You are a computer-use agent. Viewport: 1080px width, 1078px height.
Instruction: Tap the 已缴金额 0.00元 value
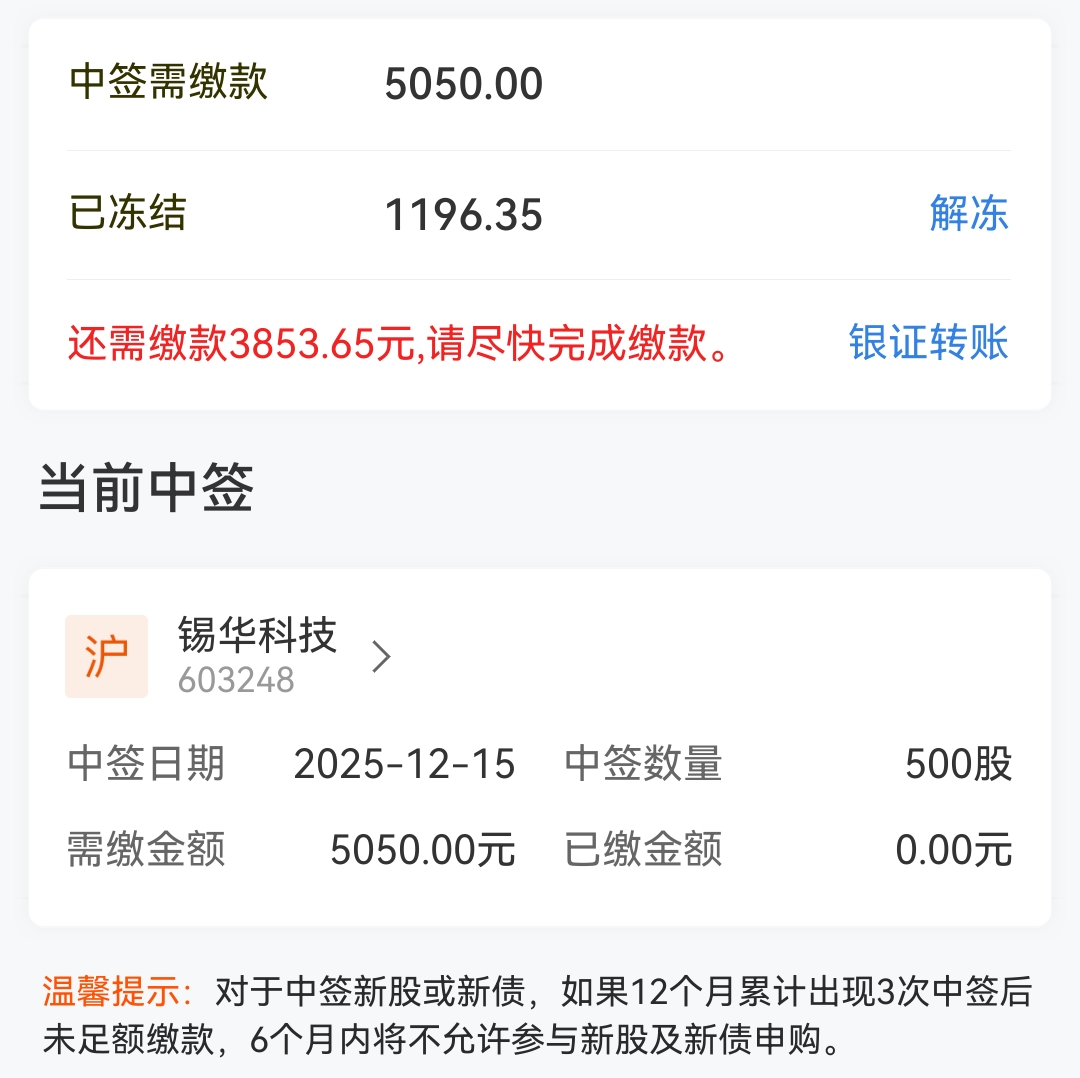953,849
